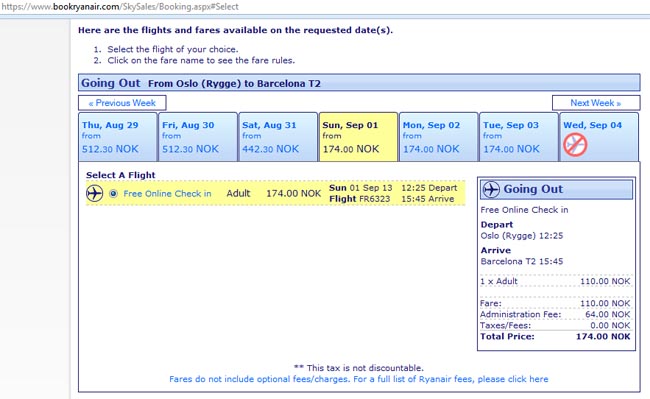Go to Previous Week
Screen dimensions: 650x399
coord(122,103)
